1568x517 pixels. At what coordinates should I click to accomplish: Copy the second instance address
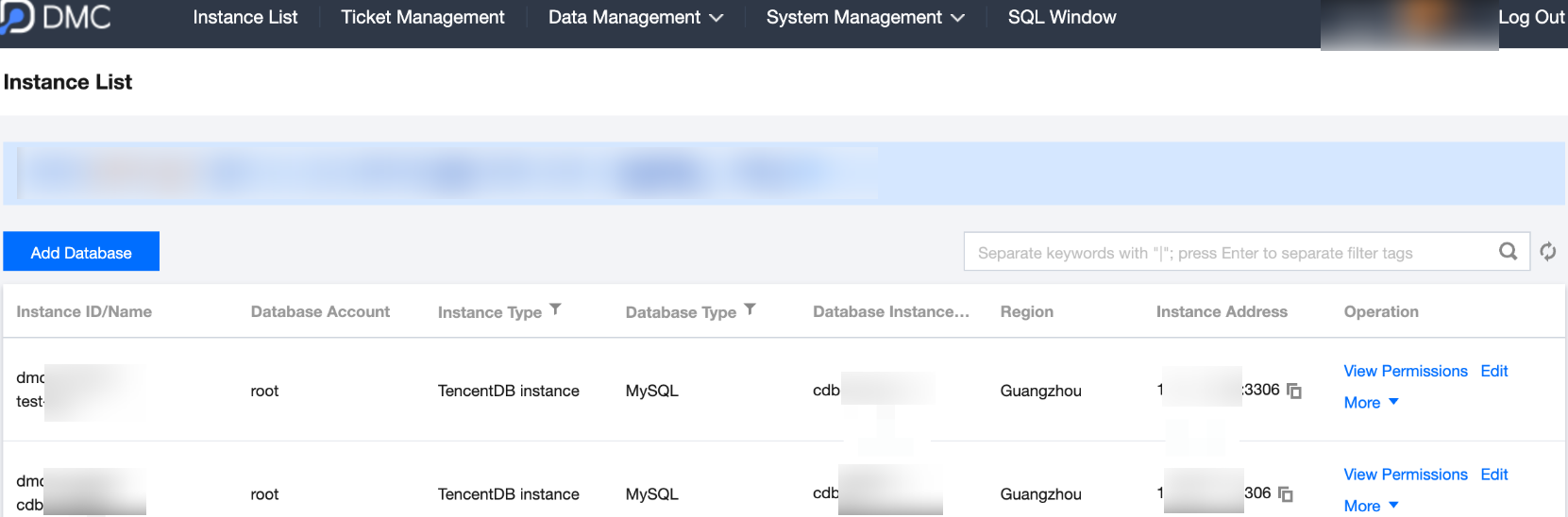click(x=1285, y=493)
